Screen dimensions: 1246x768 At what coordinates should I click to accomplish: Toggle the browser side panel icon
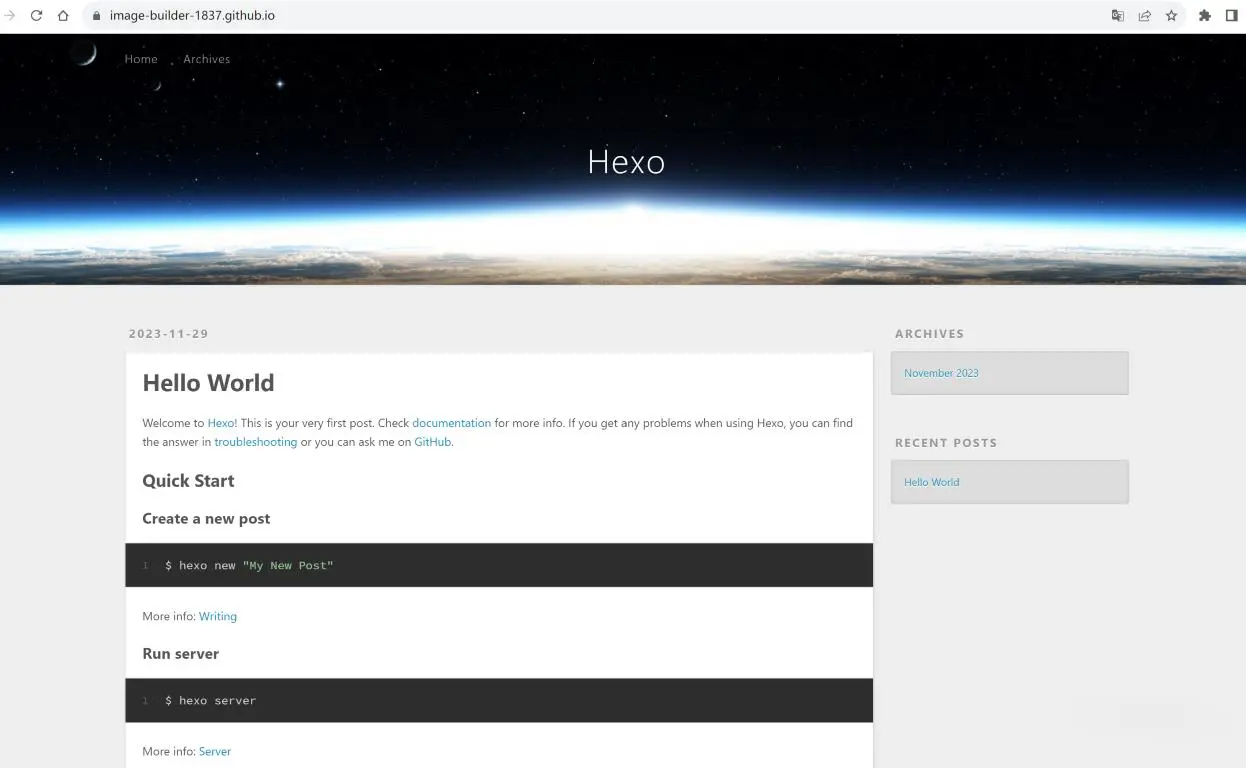1231,16
